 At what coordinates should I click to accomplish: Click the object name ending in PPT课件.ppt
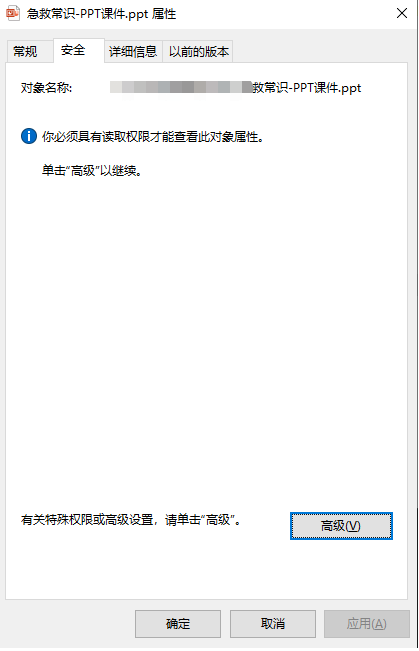pyautogui.click(x=235, y=88)
